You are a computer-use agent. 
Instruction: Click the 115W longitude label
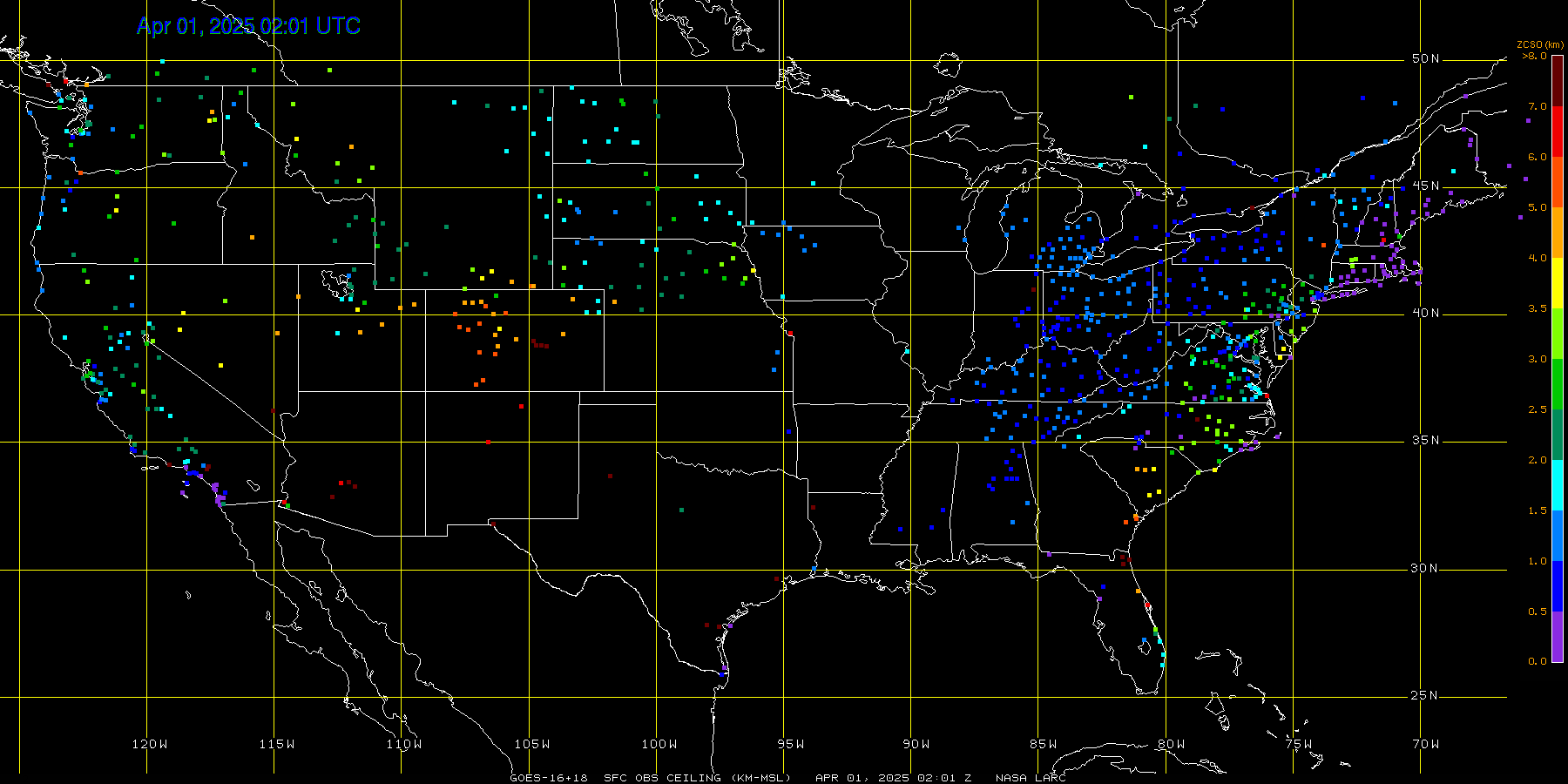277,744
